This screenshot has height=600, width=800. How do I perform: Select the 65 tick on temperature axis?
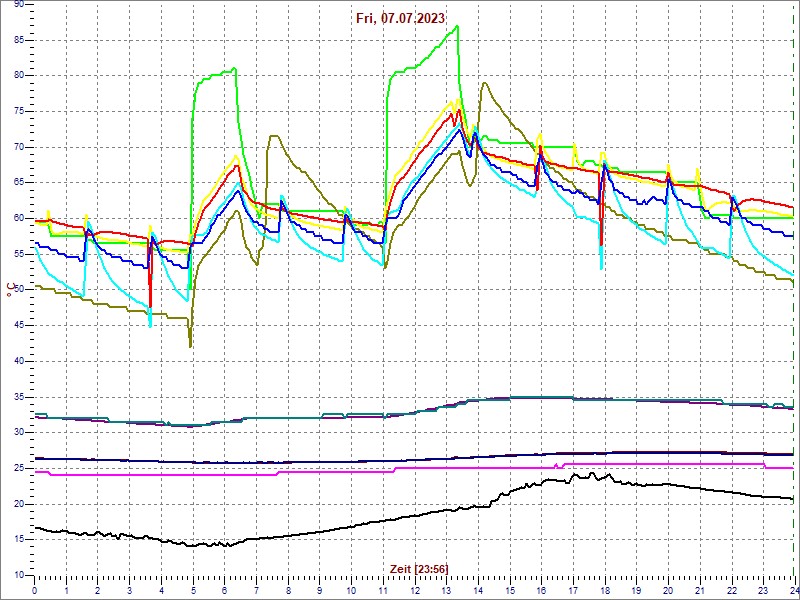[18, 183]
